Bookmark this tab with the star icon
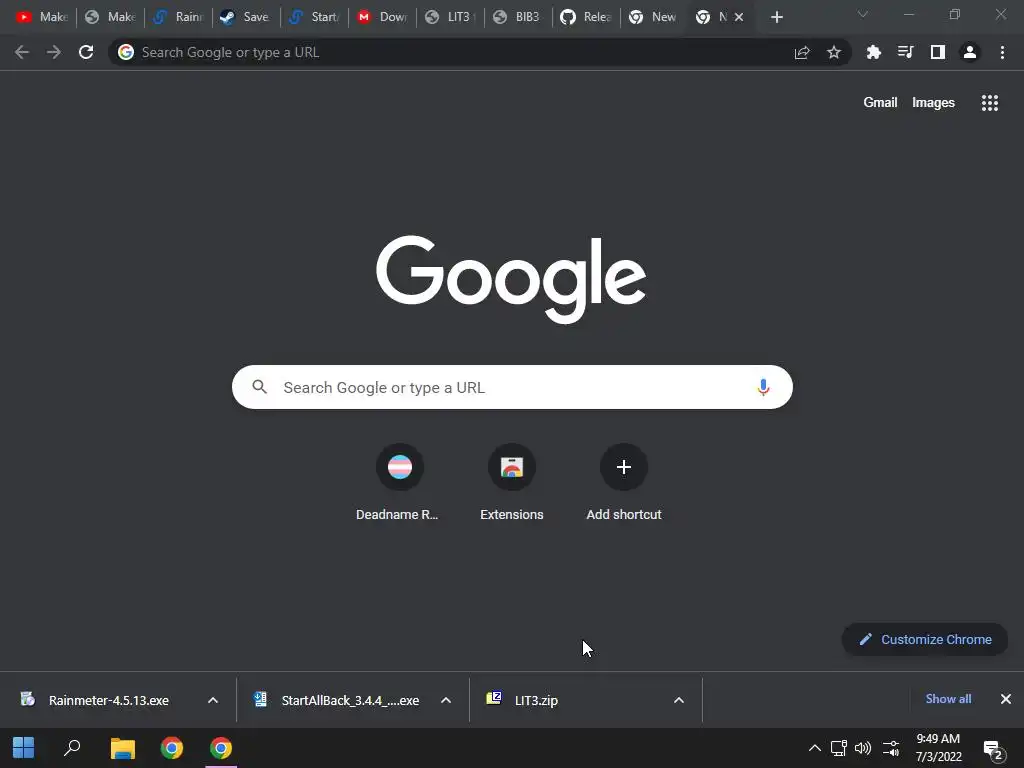The width and height of the screenshot is (1024, 768). (834, 52)
